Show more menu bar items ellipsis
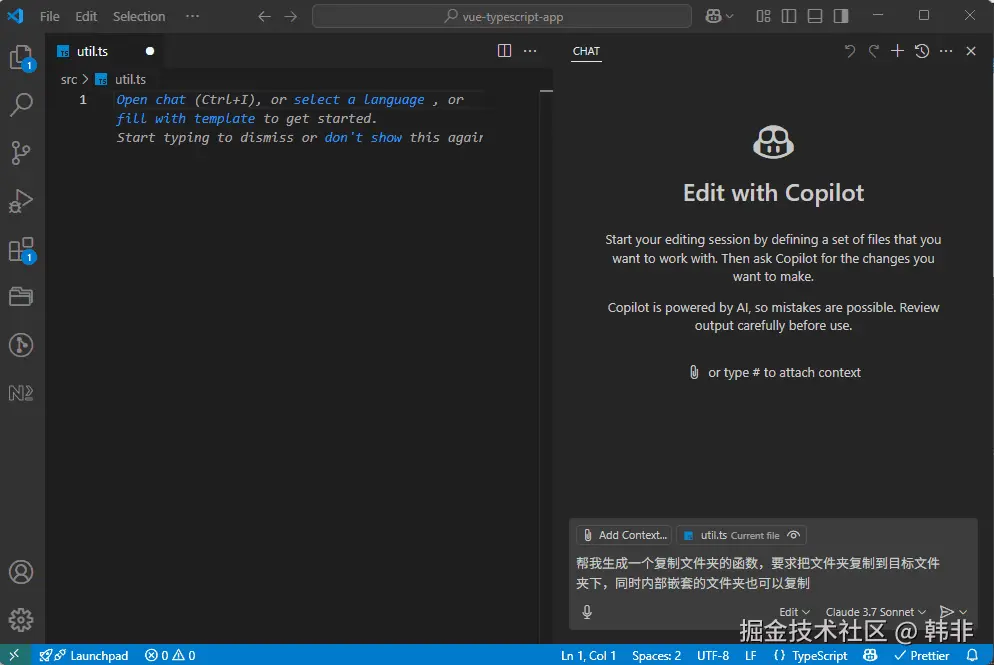 tap(192, 16)
